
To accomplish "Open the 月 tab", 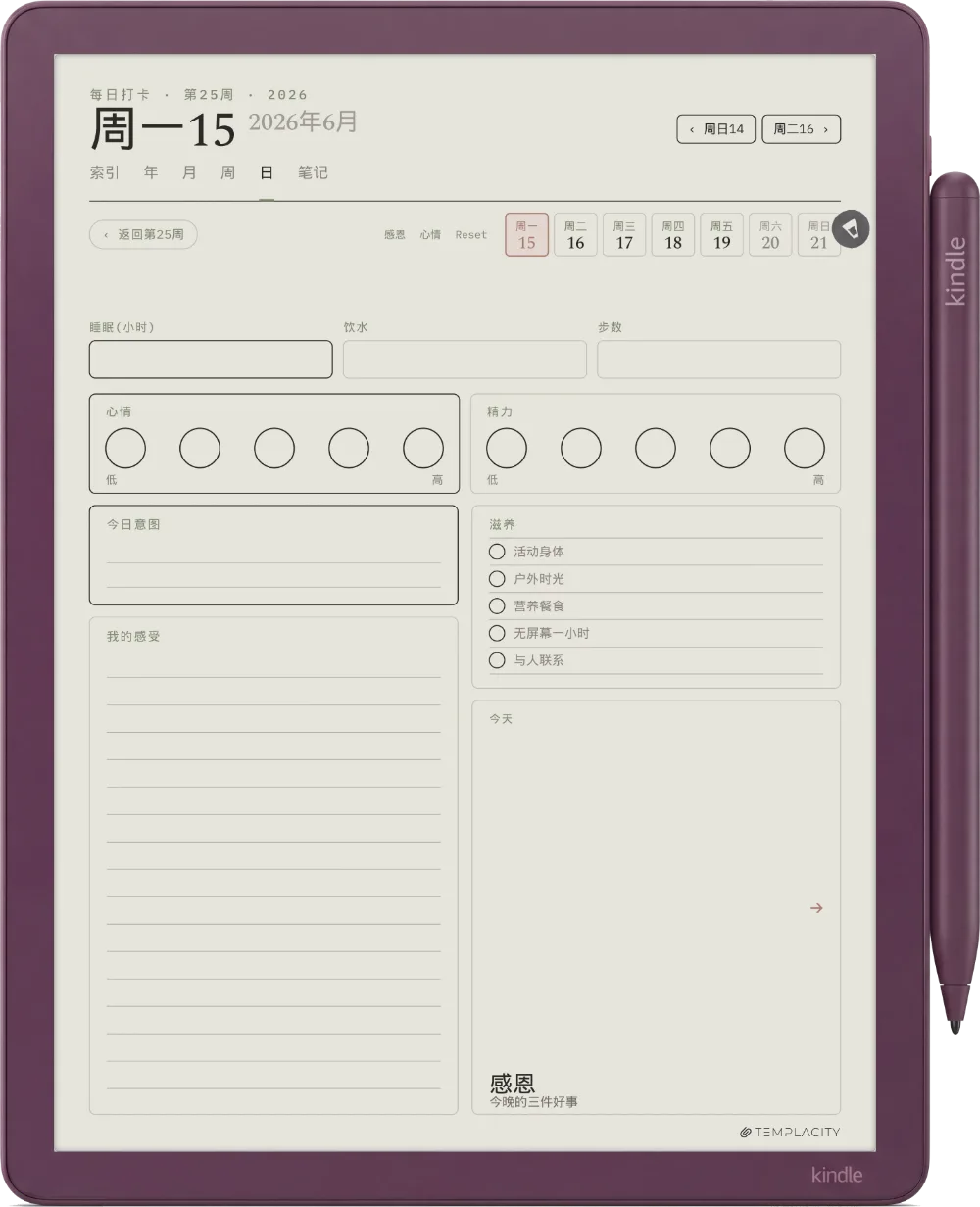I will (189, 172).
